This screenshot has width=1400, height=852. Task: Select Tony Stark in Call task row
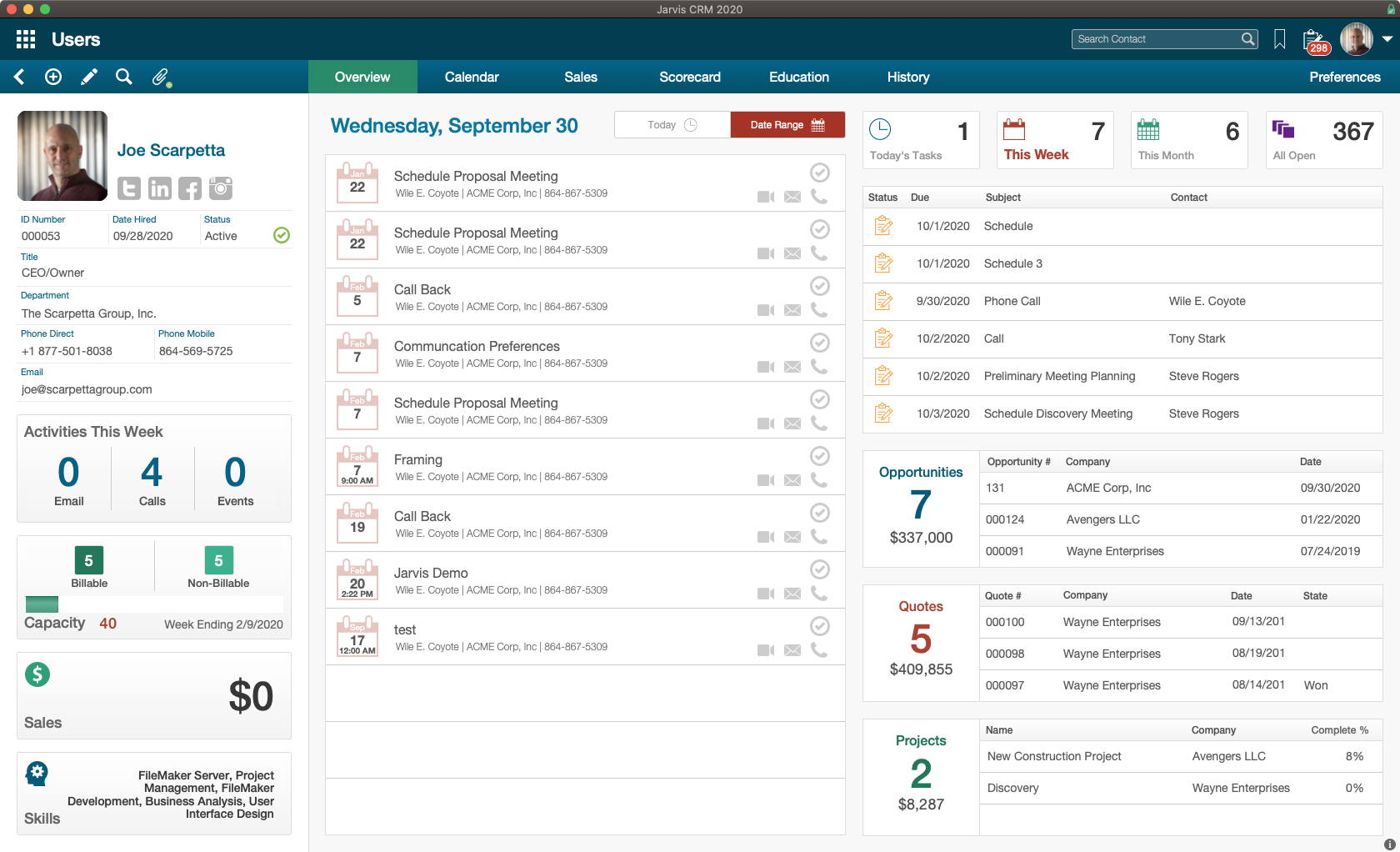1197,338
